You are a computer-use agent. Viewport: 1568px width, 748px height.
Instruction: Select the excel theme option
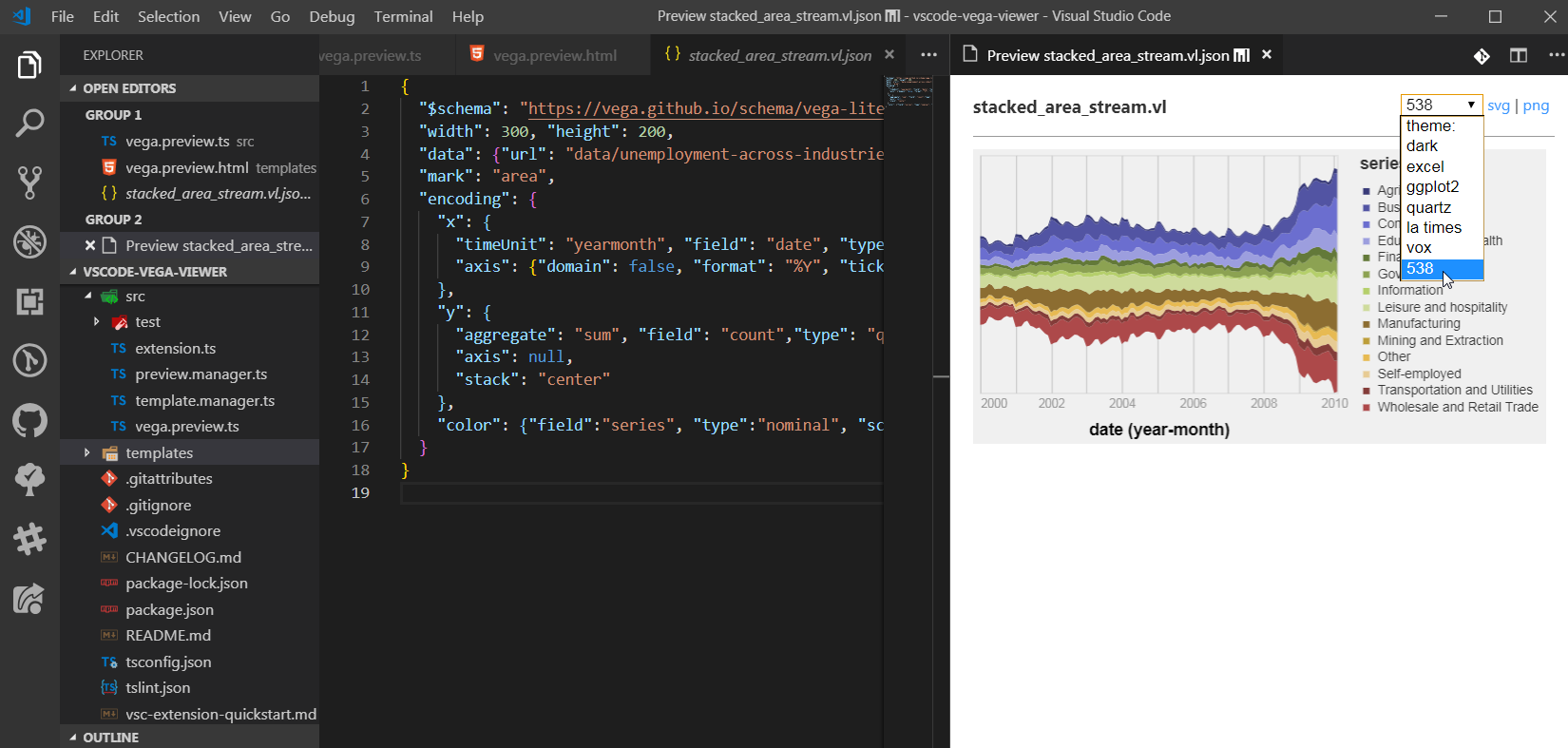tap(1442, 166)
